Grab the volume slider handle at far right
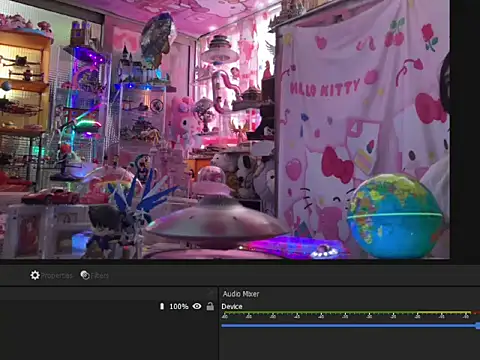 click(478, 326)
